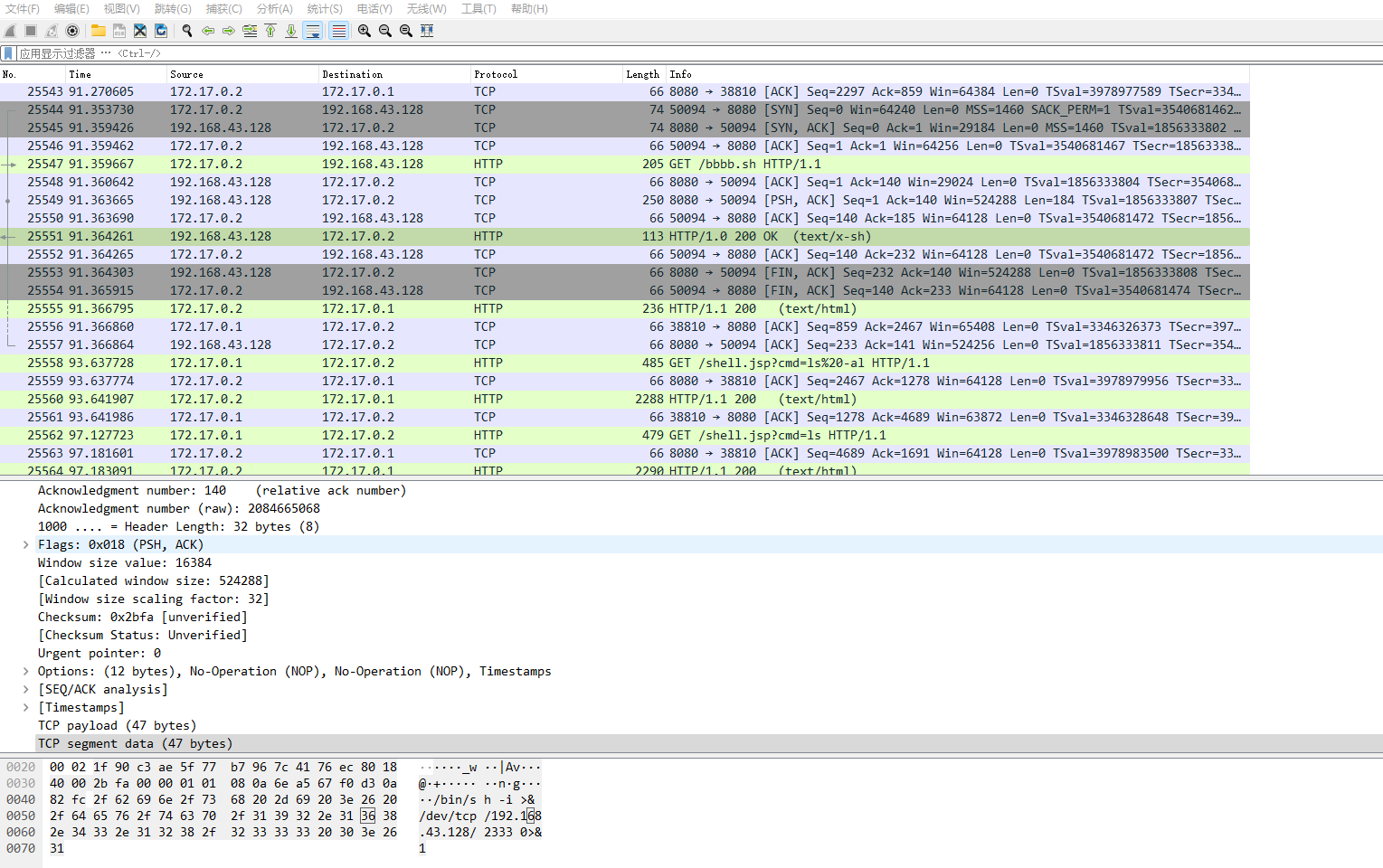
Task: Expand the [SEQ/ACK analysis] row
Action: [25, 689]
